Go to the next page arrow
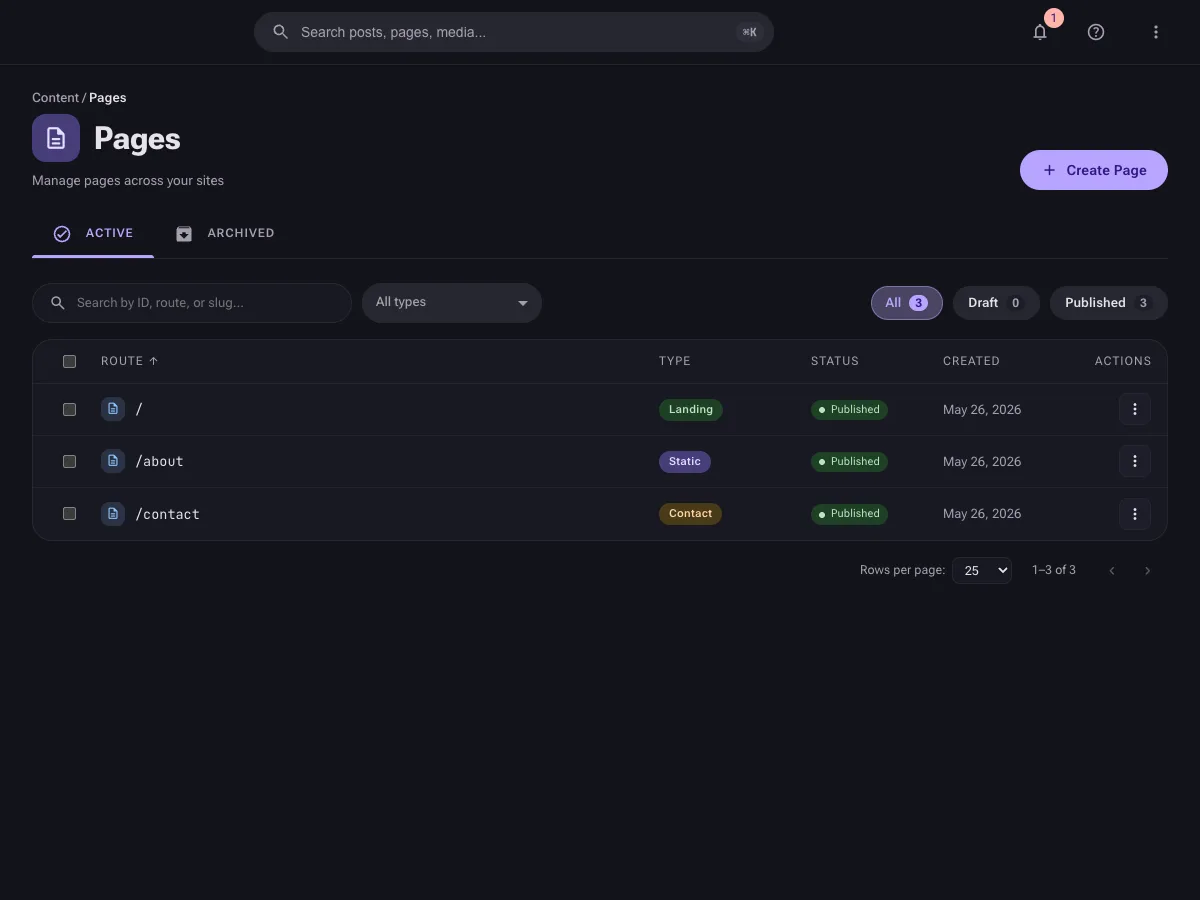The height and width of the screenshot is (900, 1200). [x=1147, y=570]
